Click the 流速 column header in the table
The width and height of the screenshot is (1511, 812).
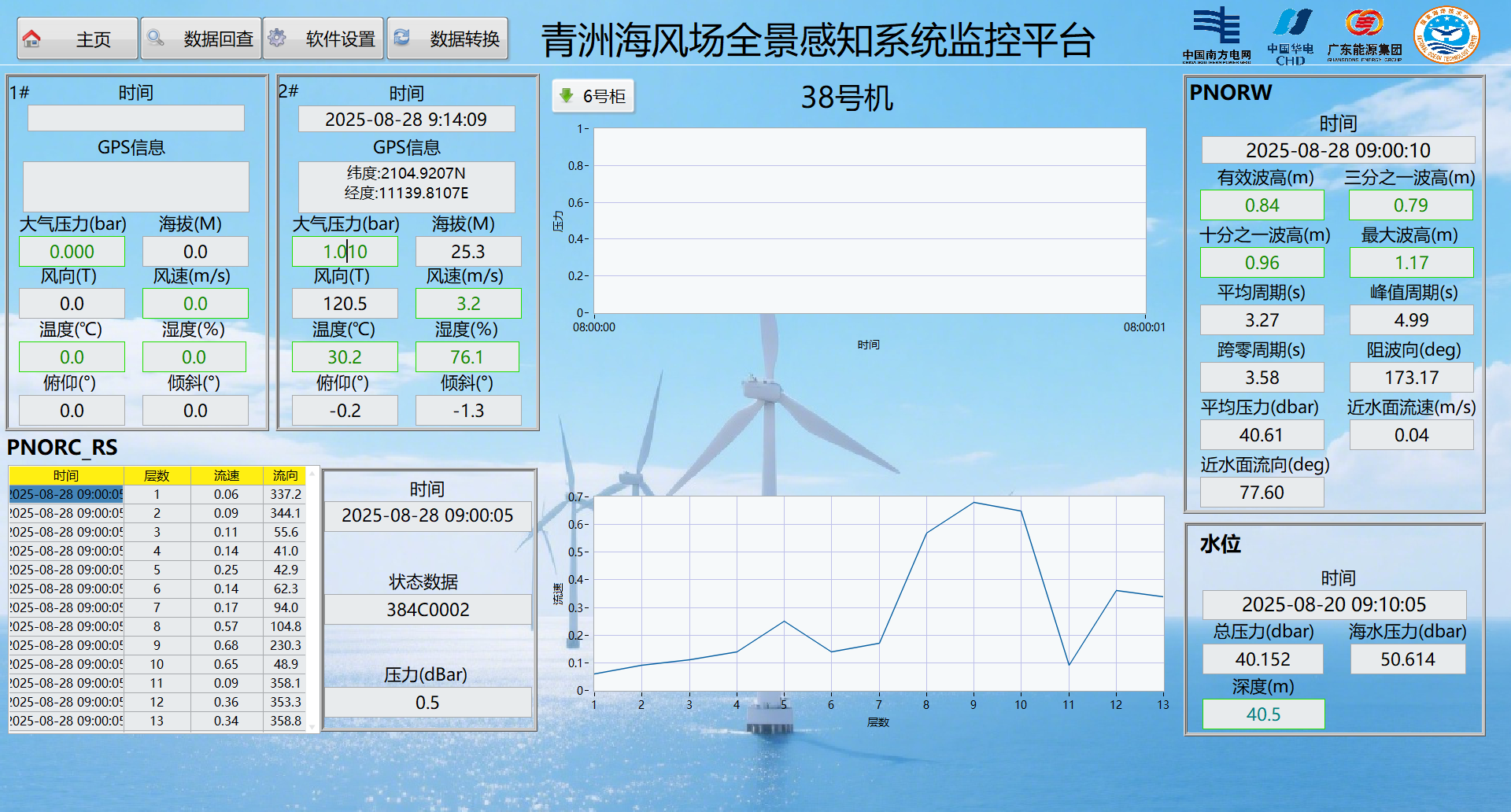pos(226,475)
